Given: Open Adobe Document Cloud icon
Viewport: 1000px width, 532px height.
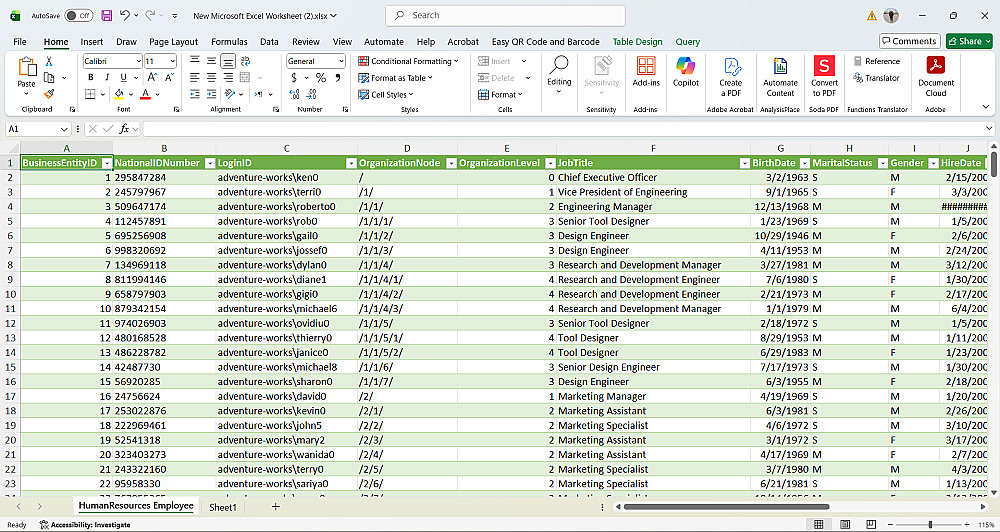Looking at the screenshot, I should pos(936,71).
